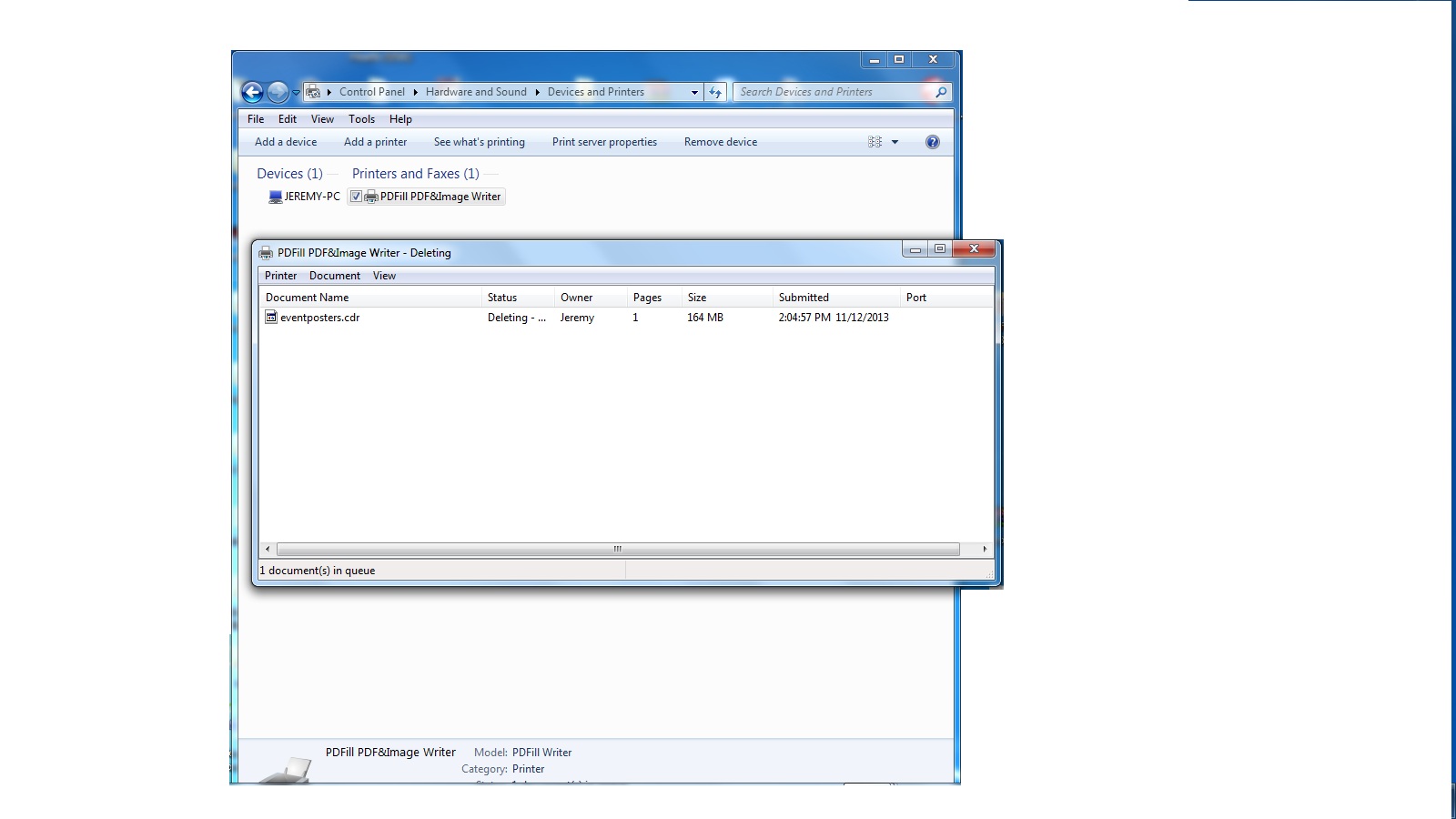
Task: Refresh the Devices and Printers address bar
Action: [x=715, y=92]
